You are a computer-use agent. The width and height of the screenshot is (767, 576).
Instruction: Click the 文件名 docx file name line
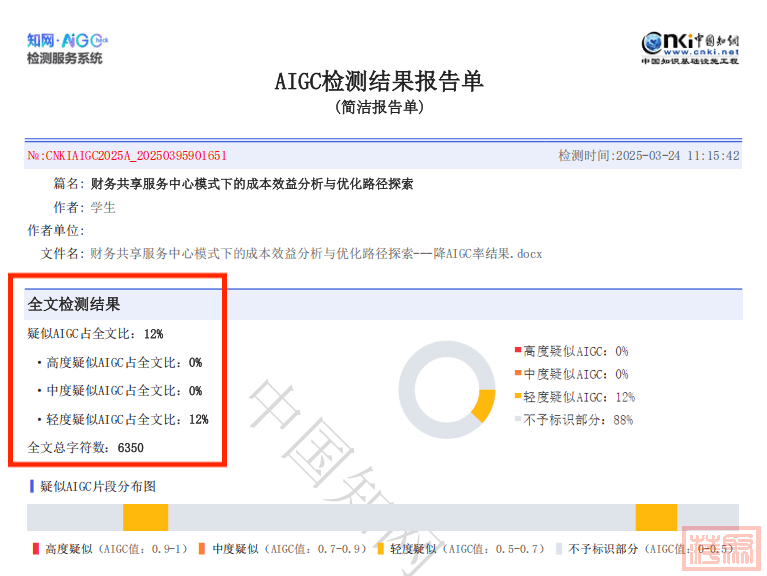(292, 254)
